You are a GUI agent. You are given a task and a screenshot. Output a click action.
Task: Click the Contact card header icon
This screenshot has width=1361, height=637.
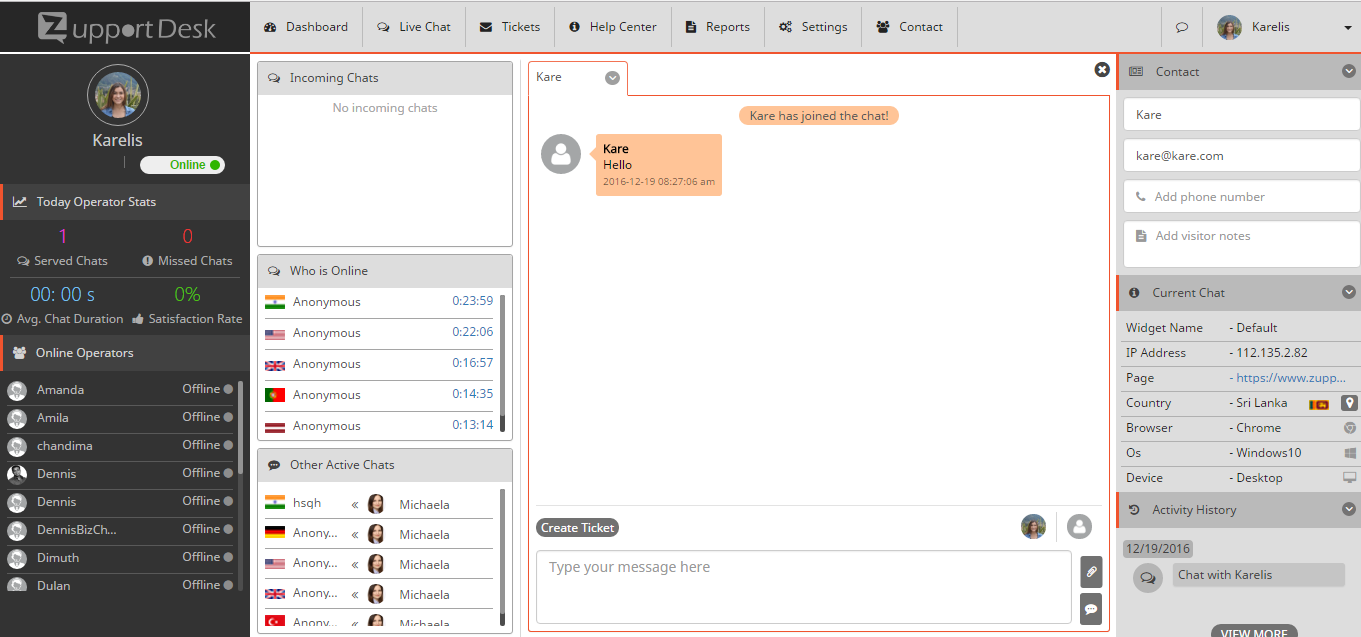(1136, 72)
